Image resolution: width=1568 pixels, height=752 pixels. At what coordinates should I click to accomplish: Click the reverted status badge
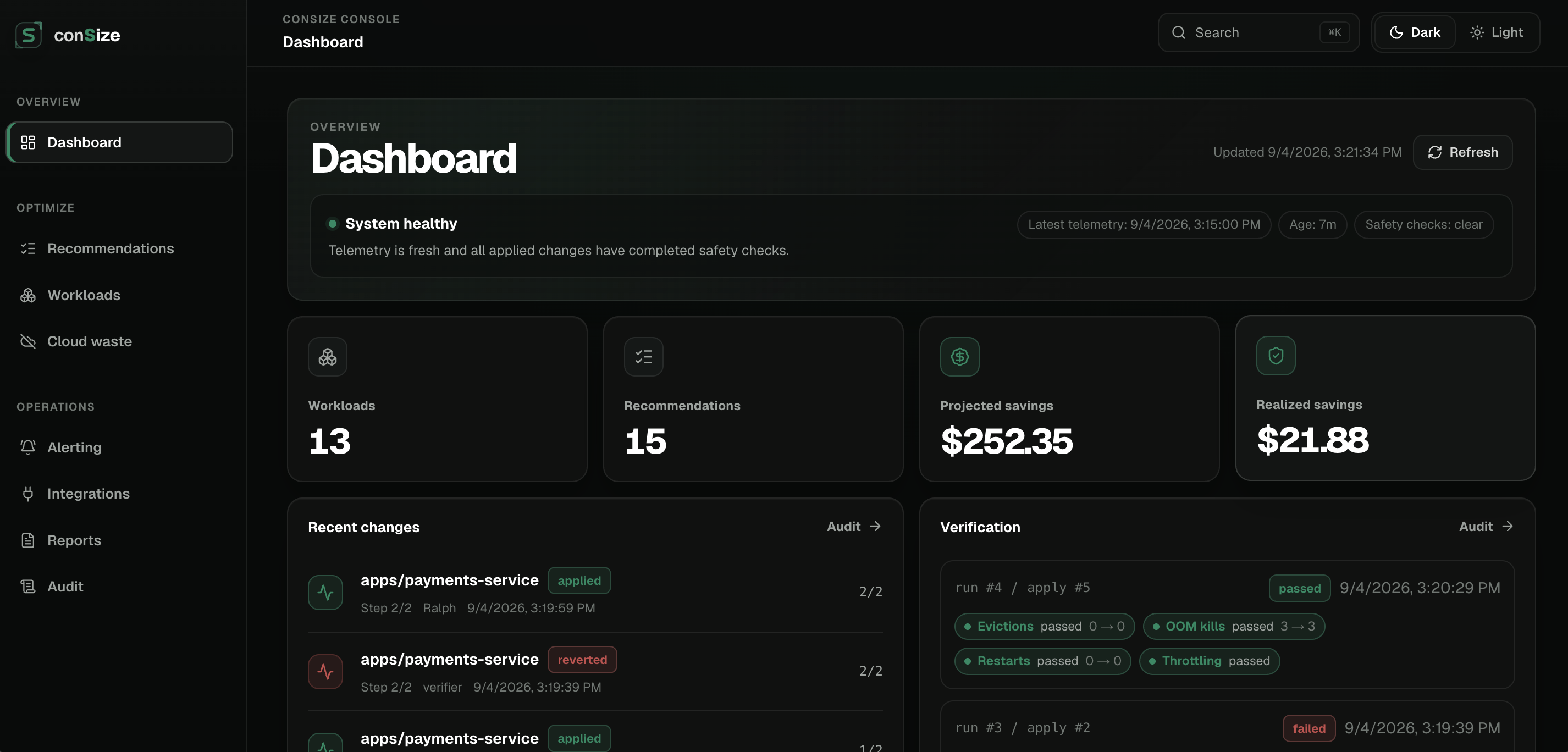(x=582, y=660)
